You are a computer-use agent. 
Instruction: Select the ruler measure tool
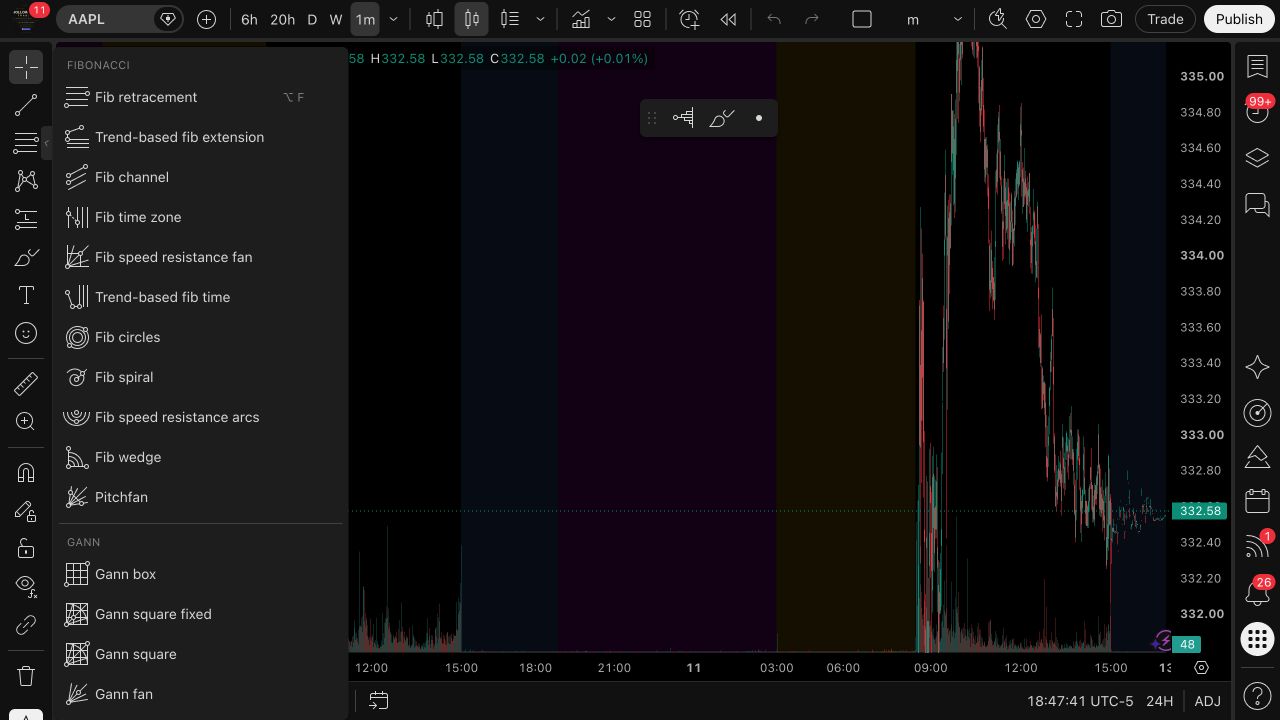(x=26, y=383)
